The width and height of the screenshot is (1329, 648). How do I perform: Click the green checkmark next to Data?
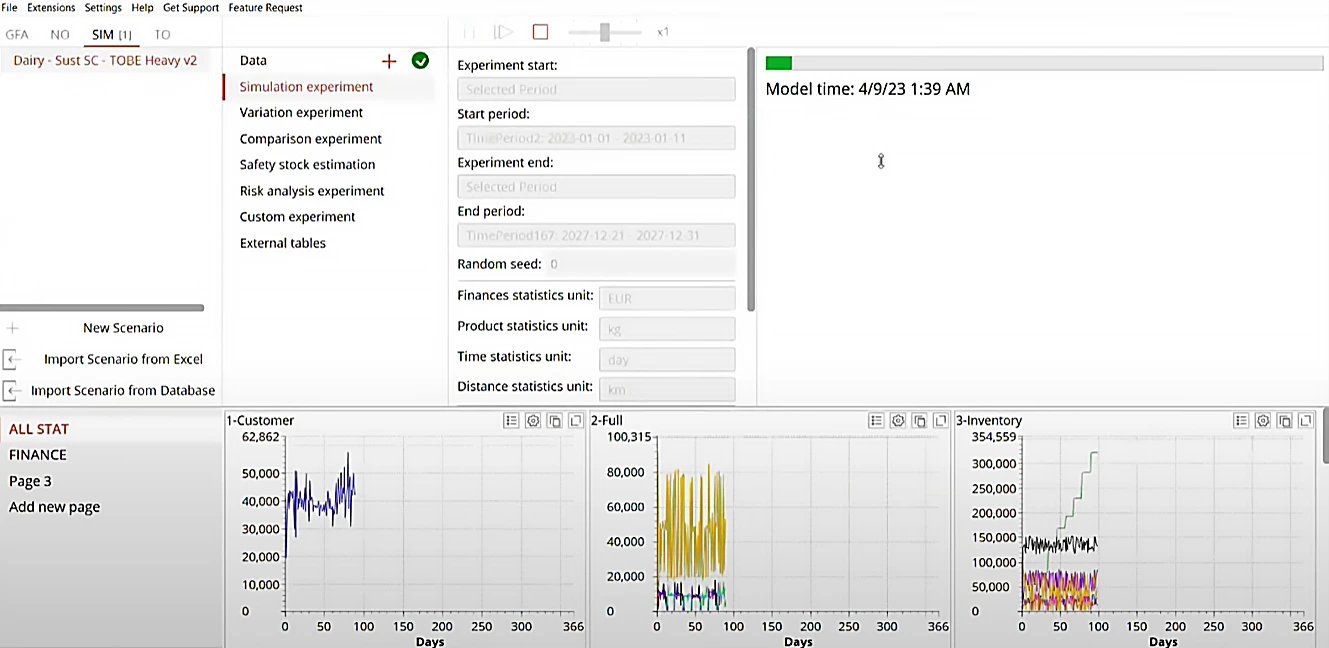pos(420,61)
